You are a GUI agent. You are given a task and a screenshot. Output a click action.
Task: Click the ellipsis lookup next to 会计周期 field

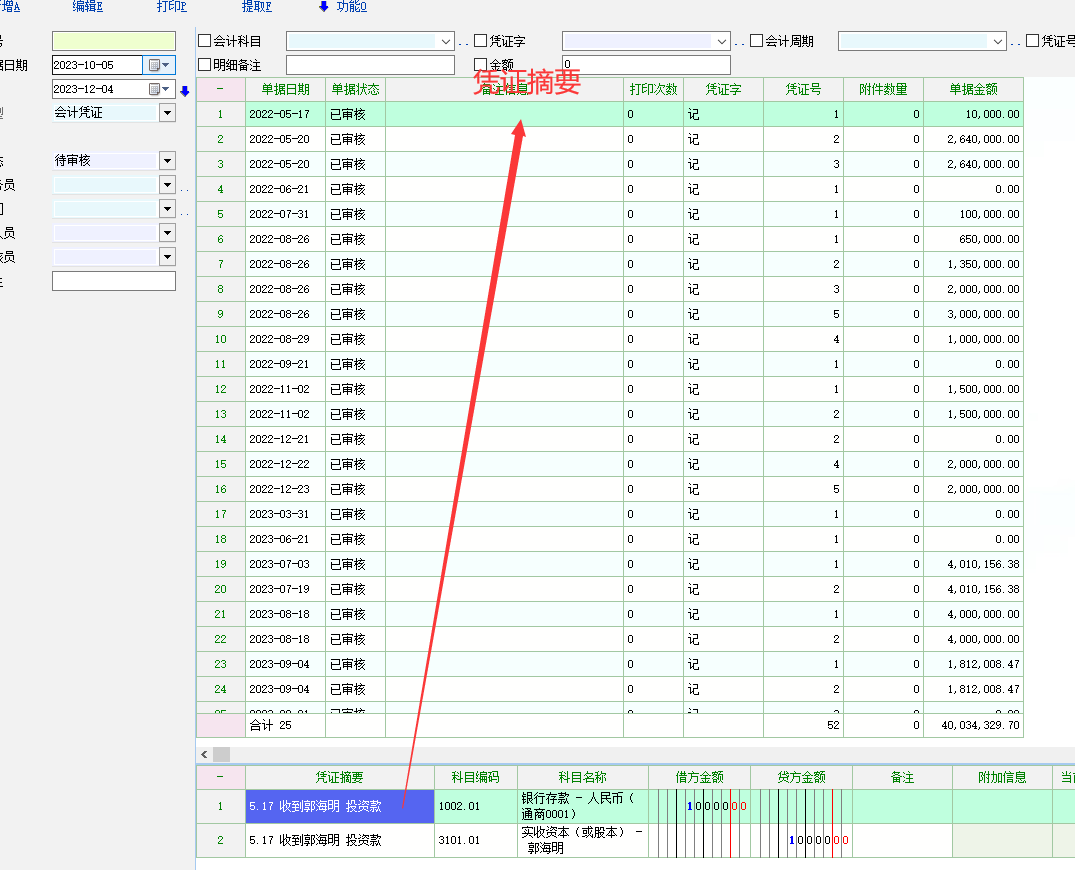[x=1016, y=42]
